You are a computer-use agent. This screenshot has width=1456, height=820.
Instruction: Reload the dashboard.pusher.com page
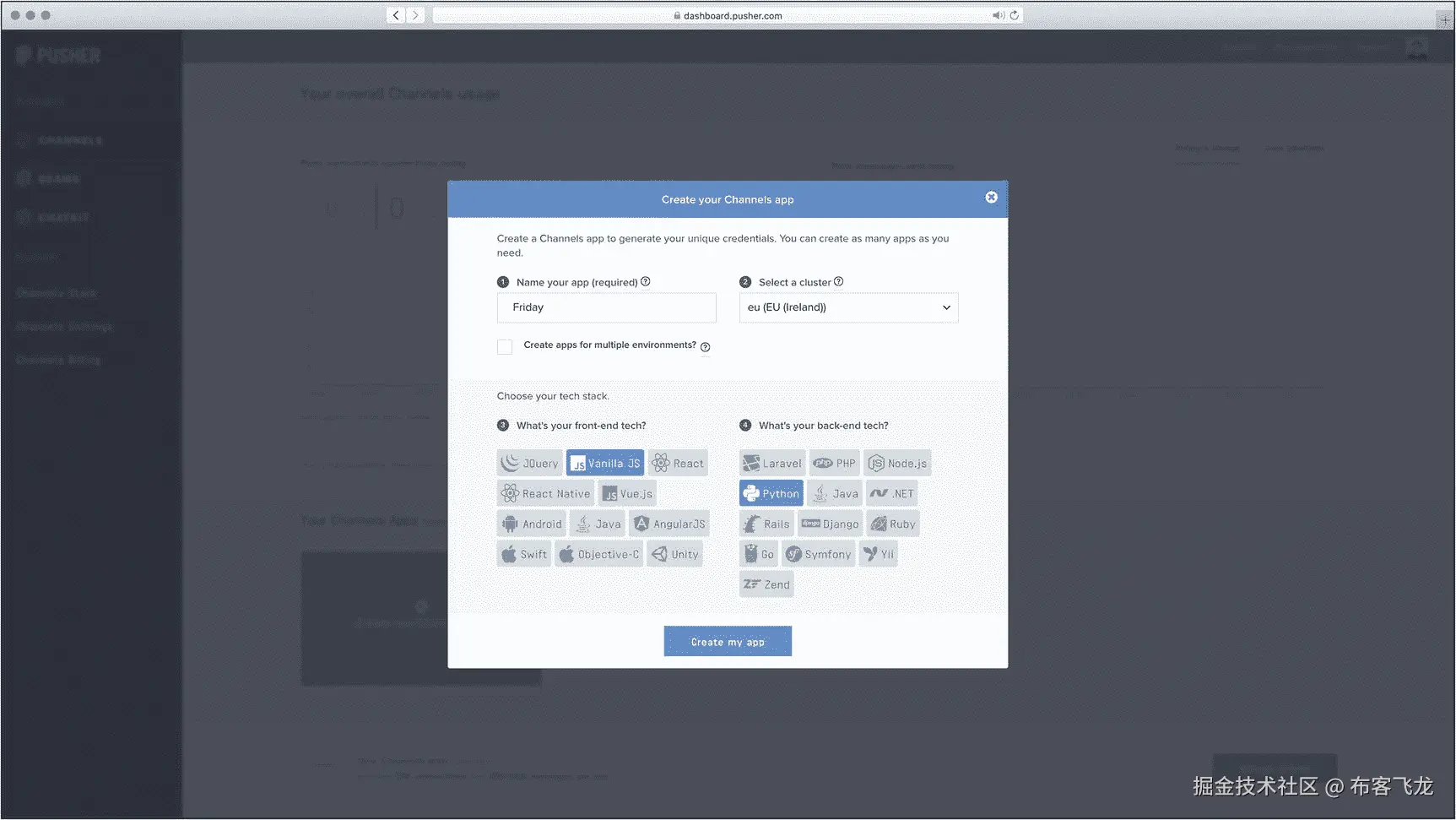[x=1015, y=15]
